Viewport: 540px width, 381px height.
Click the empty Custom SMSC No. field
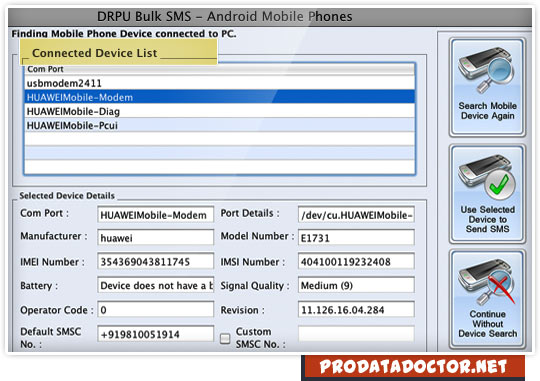coord(356,334)
